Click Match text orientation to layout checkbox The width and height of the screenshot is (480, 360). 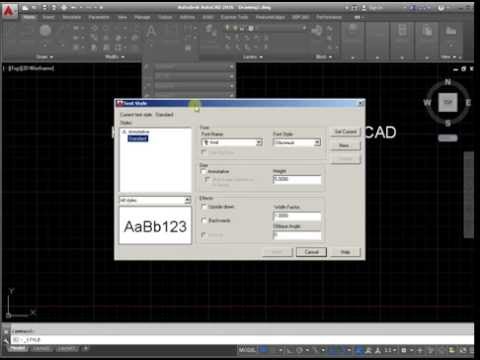pos(207,180)
